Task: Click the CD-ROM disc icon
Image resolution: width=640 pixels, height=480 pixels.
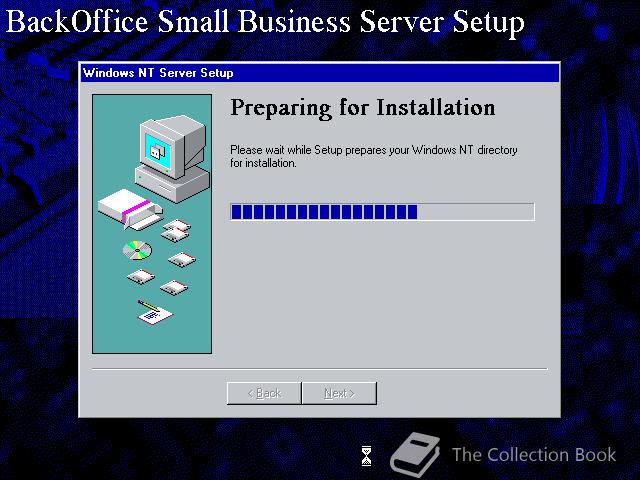Action: pyautogui.click(x=137, y=250)
